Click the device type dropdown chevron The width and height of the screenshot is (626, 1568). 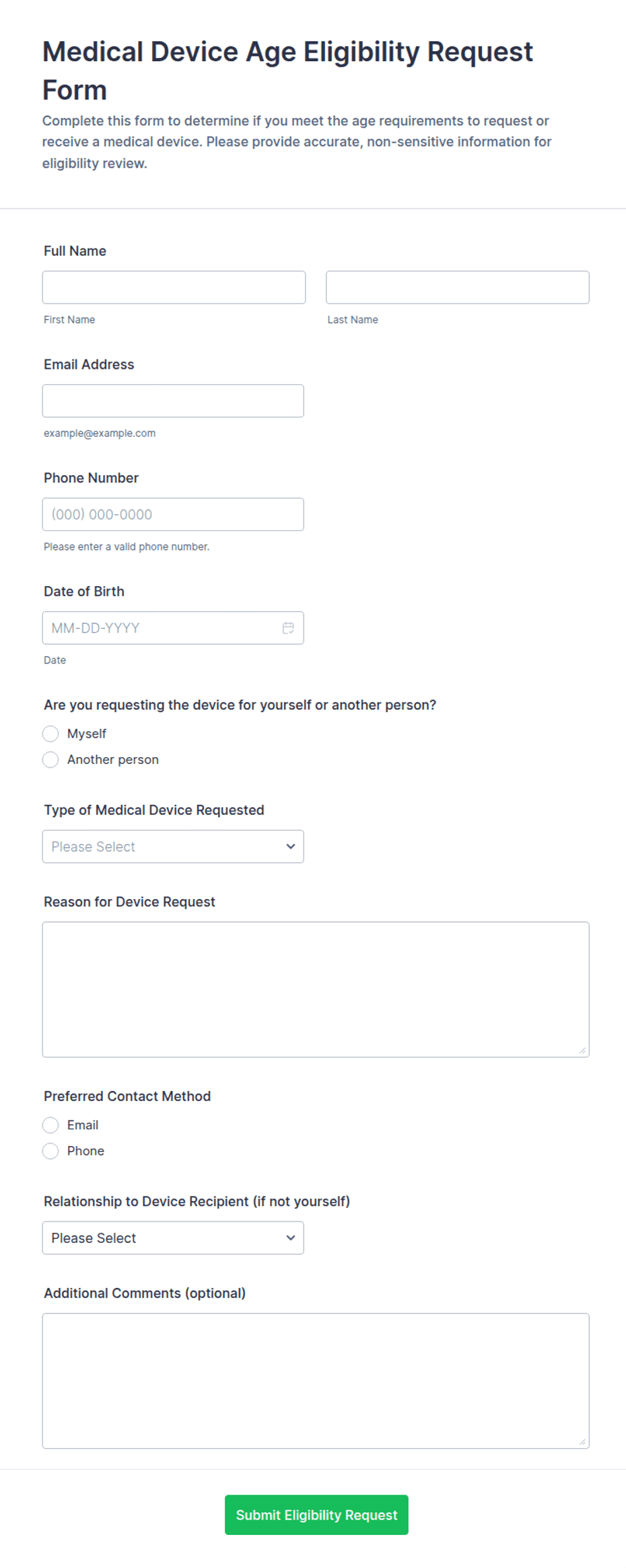[291, 847]
